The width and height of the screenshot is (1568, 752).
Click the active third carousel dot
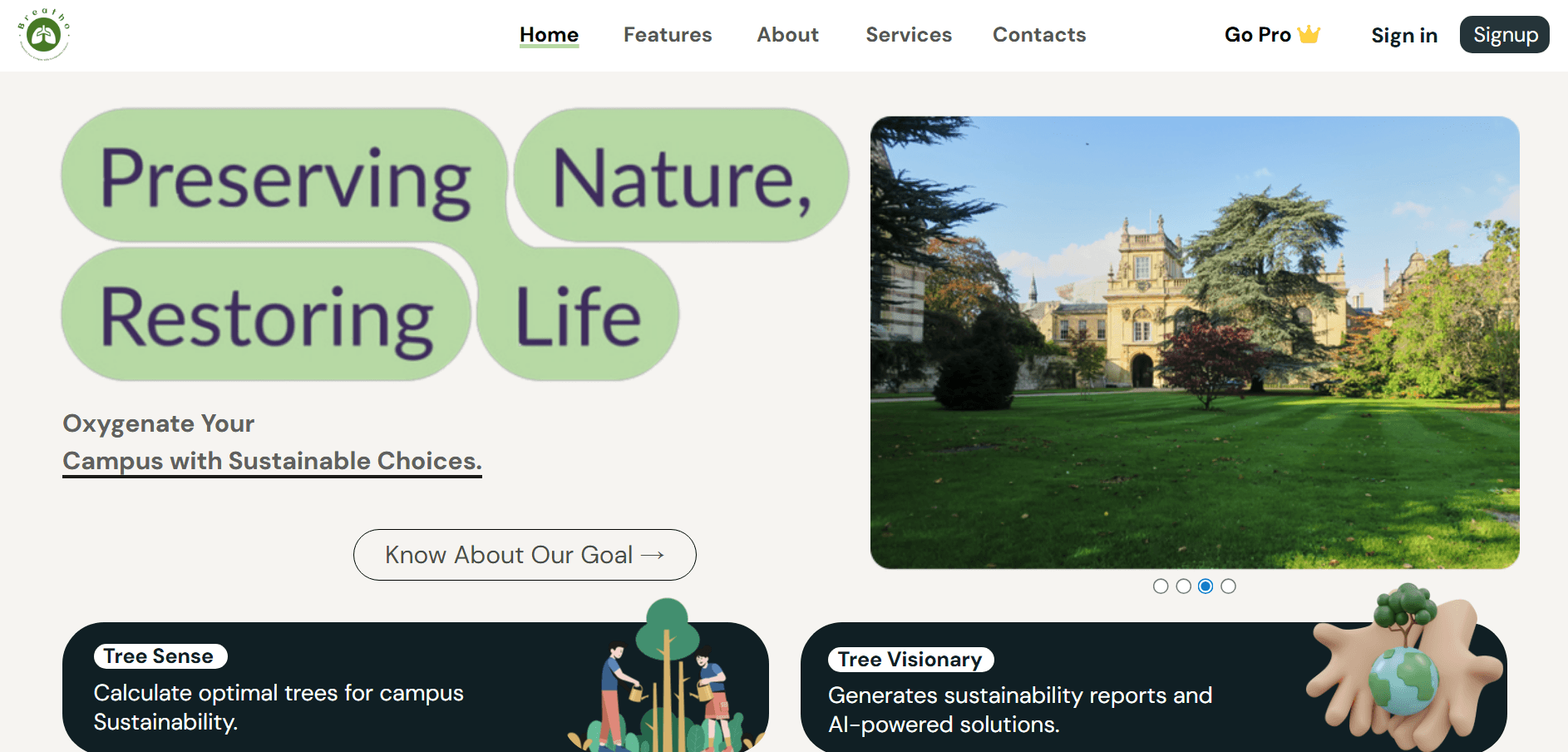pos(1206,586)
